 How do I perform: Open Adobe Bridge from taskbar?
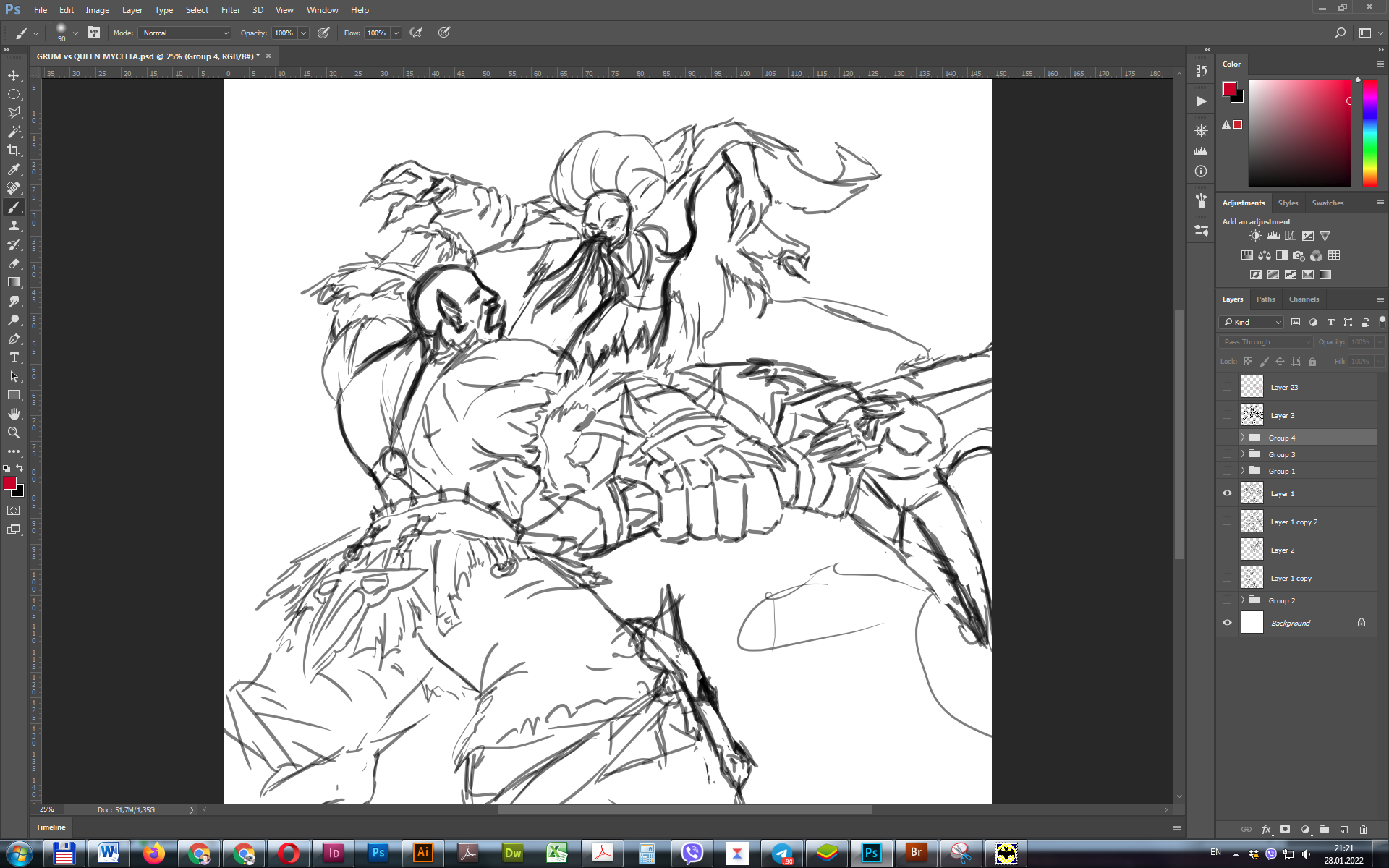click(x=916, y=854)
